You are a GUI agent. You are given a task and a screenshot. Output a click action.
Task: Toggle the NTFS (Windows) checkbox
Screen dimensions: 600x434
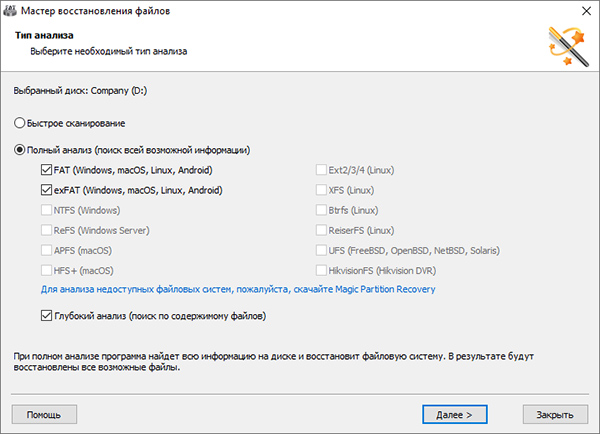pos(46,210)
